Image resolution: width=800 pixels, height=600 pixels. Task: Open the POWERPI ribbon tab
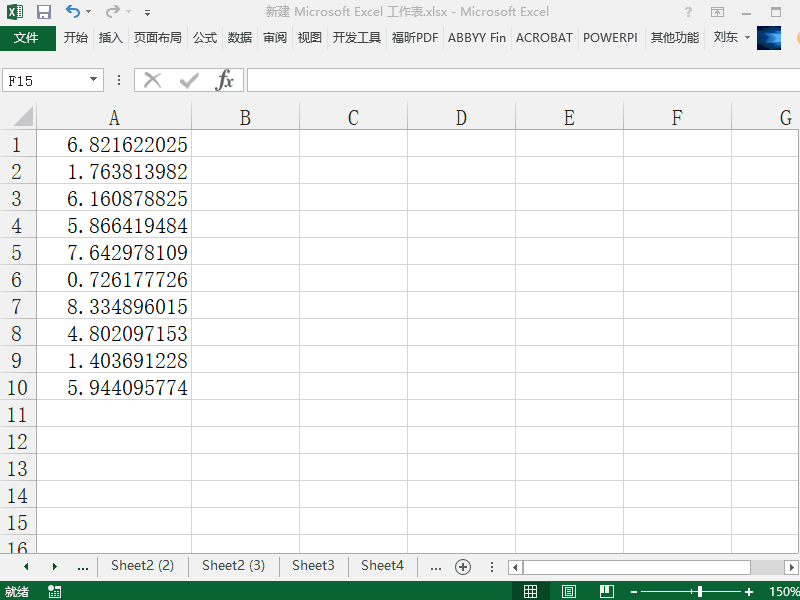click(x=610, y=38)
